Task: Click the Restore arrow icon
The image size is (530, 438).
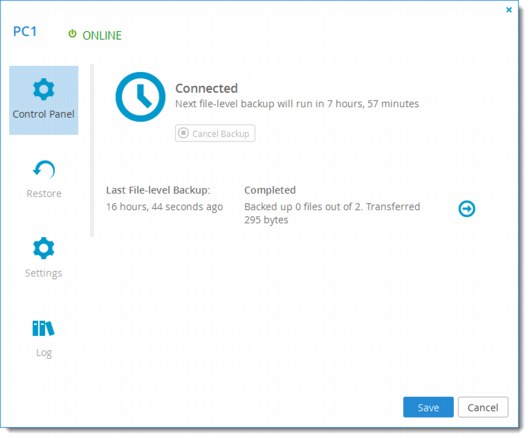Action: (44, 169)
